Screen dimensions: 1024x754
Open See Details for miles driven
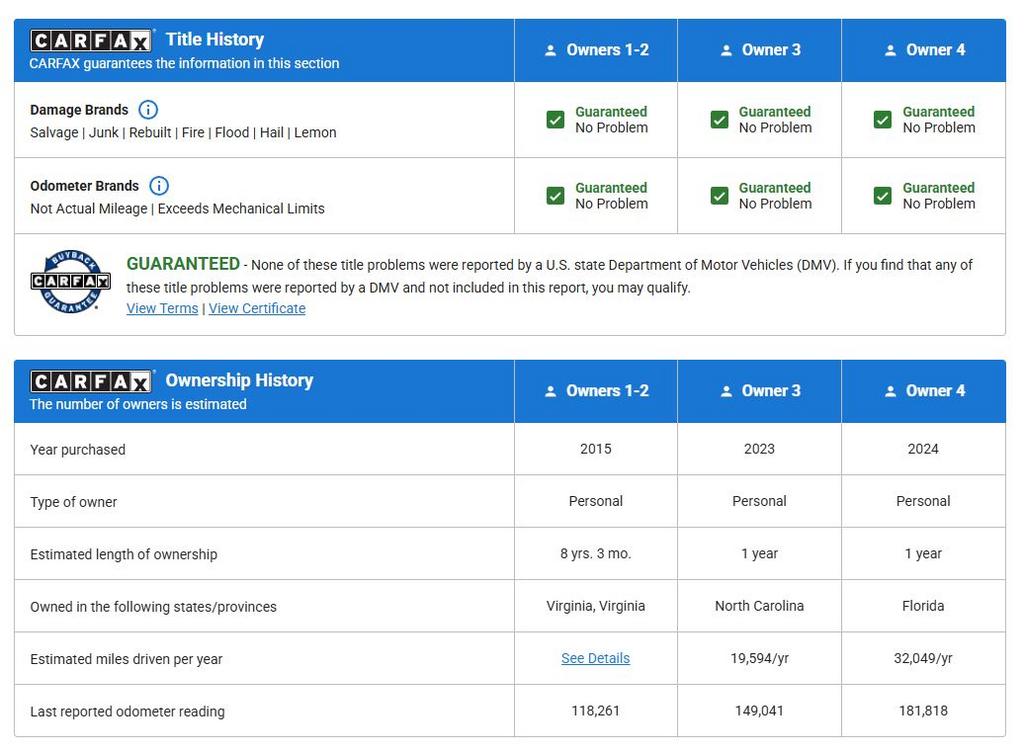(595, 659)
